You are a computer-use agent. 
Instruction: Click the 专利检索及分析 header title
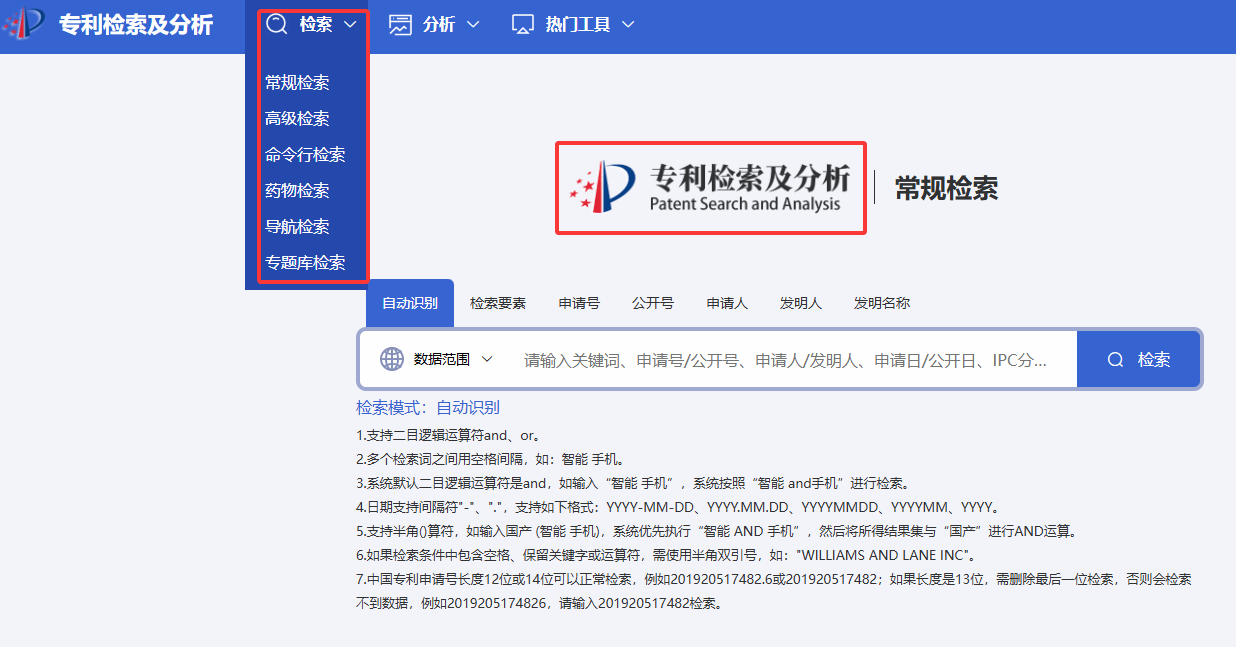click(136, 25)
